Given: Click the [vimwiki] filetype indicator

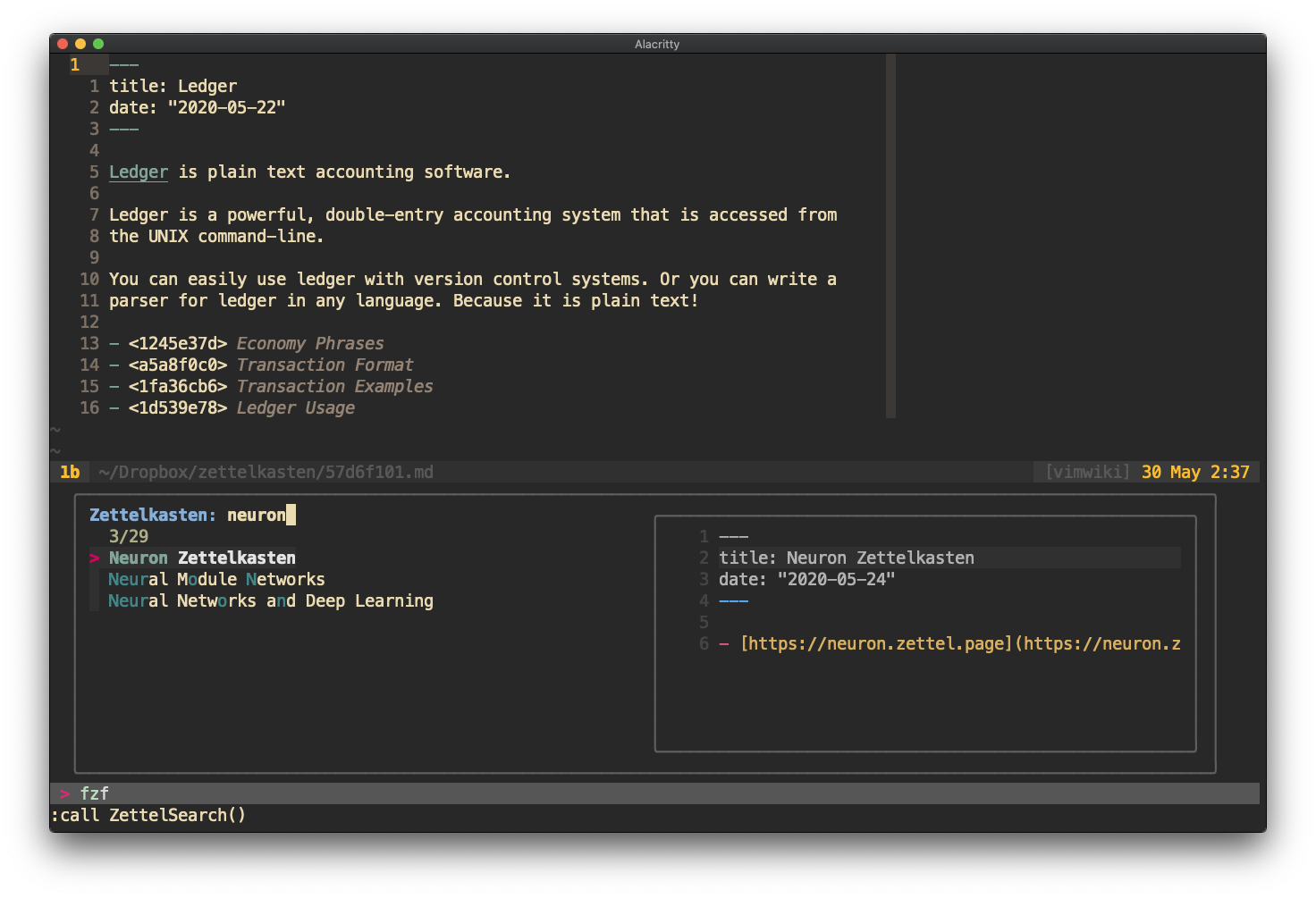Looking at the screenshot, I should [x=1087, y=472].
